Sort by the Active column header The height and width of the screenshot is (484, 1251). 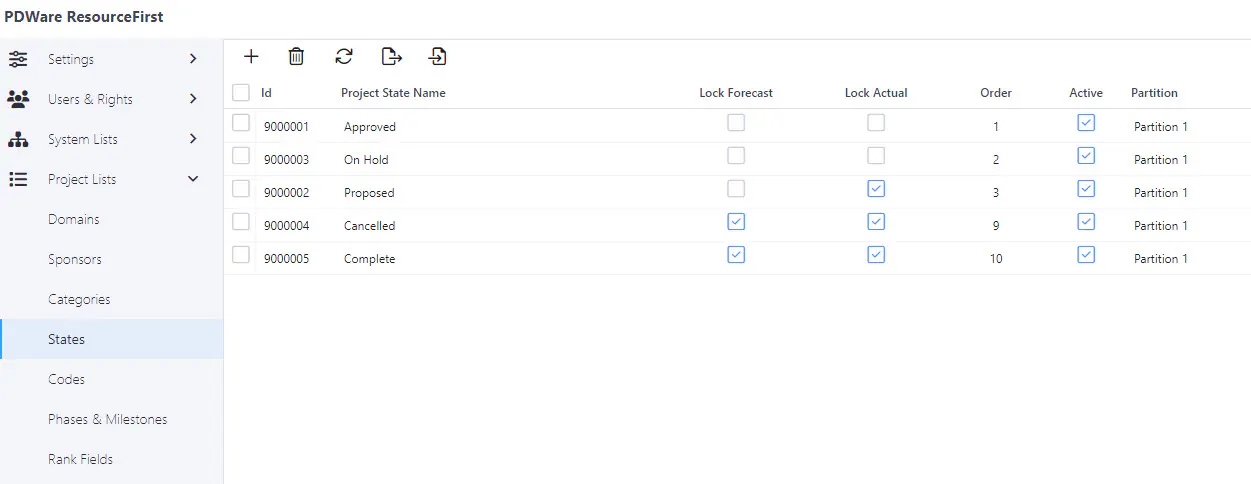1086,93
